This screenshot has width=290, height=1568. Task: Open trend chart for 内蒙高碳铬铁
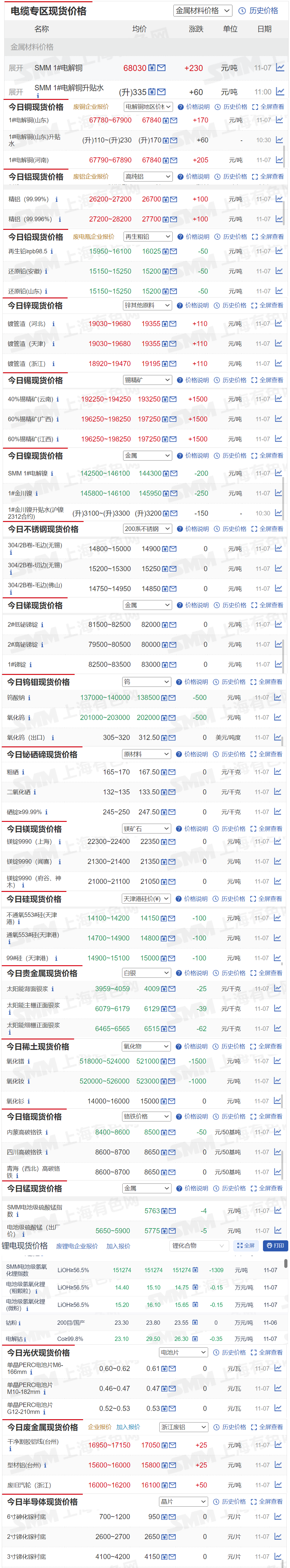(278, 1132)
